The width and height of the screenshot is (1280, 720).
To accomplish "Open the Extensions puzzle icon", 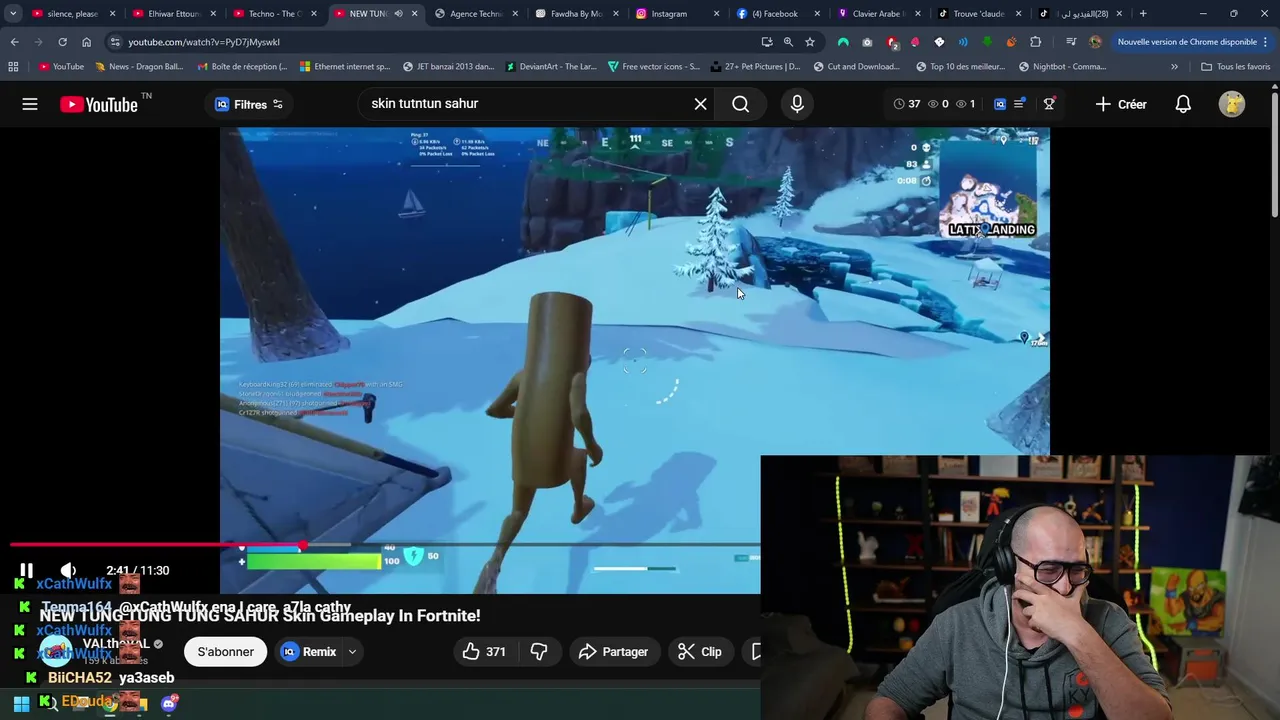I will [x=1035, y=42].
